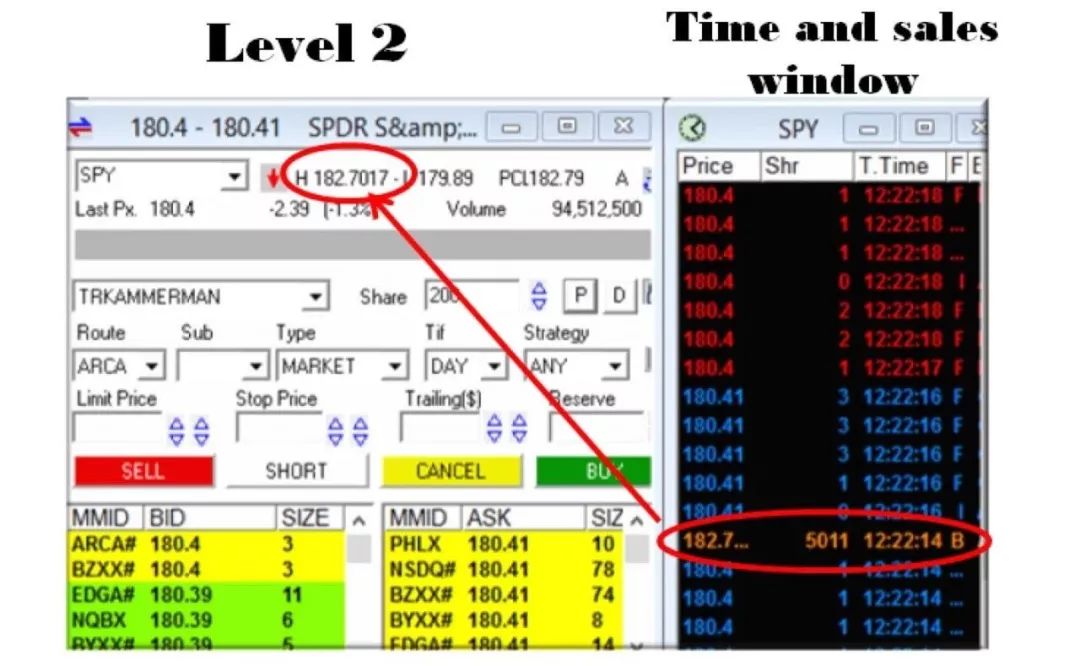Image resolution: width=1080 pixels, height=666 pixels.
Task: Click the Volume value 94,512,500
Action: point(596,209)
